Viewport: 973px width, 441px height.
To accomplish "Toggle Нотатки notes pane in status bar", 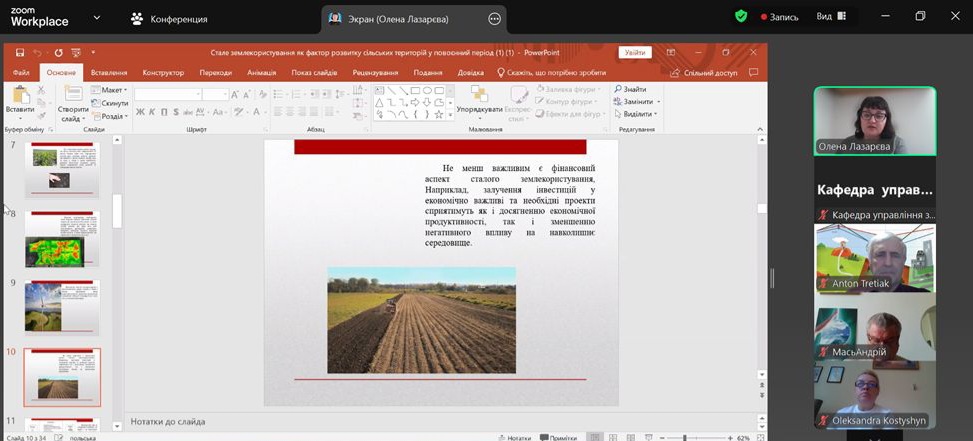I will point(514,437).
